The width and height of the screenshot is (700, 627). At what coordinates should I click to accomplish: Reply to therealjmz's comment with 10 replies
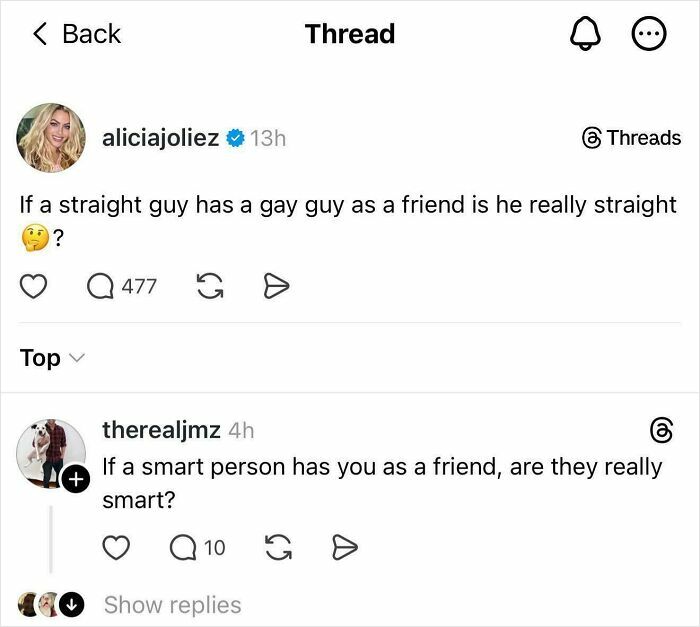point(183,547)
